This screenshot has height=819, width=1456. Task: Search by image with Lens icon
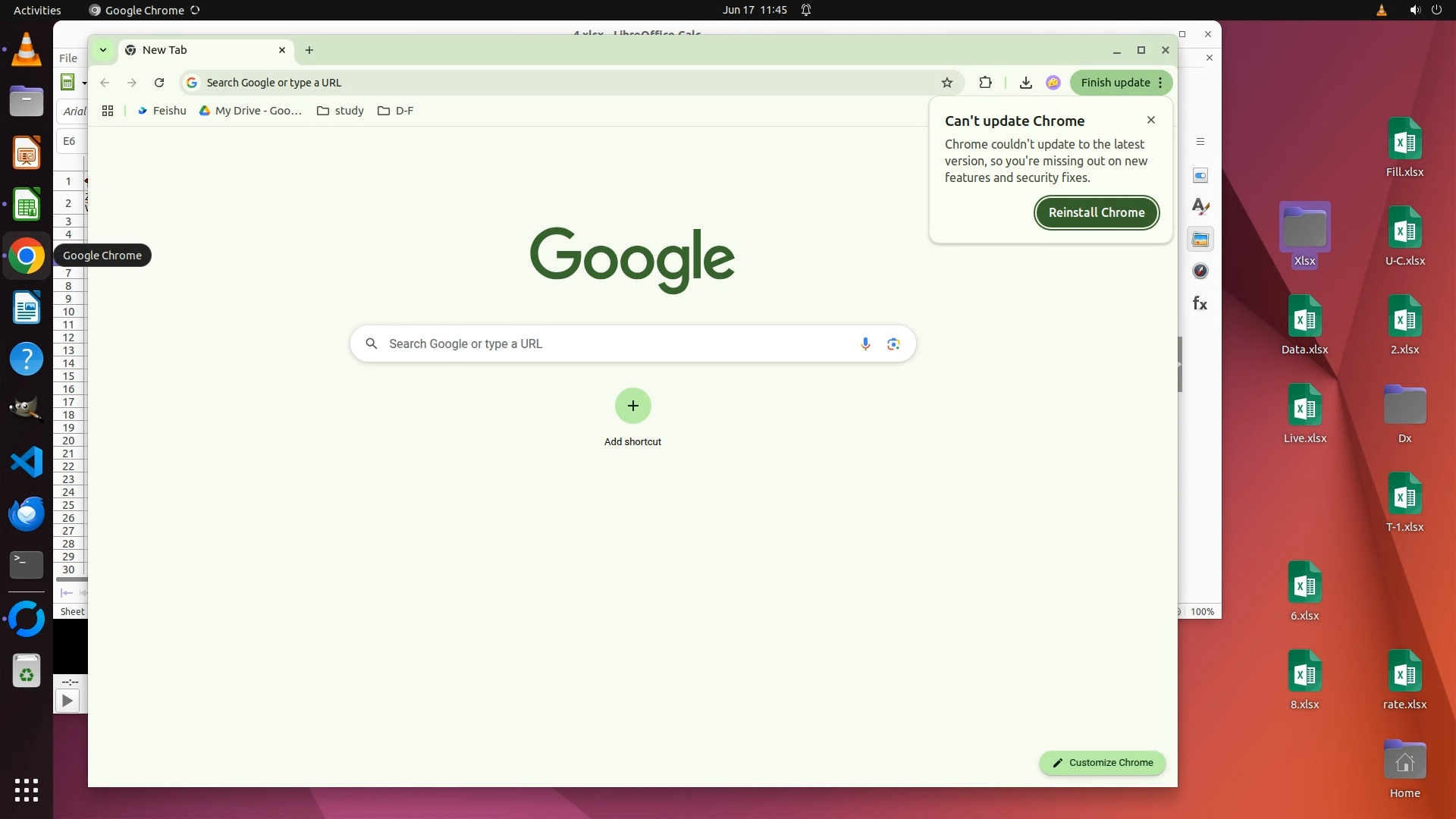pos(893,344)
